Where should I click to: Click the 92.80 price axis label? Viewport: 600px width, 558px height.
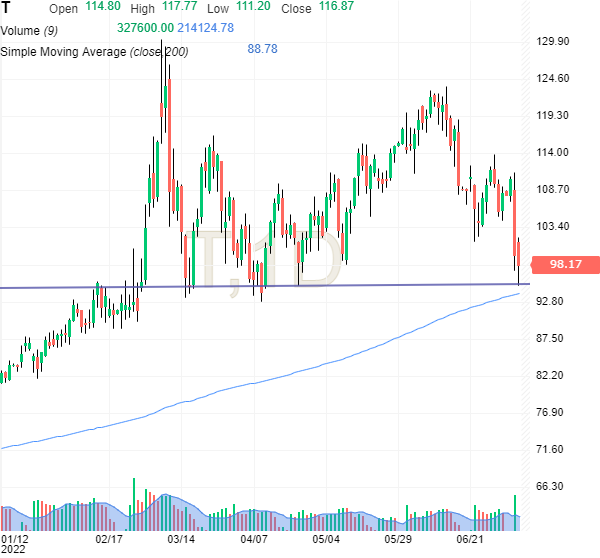pos(552,301)
